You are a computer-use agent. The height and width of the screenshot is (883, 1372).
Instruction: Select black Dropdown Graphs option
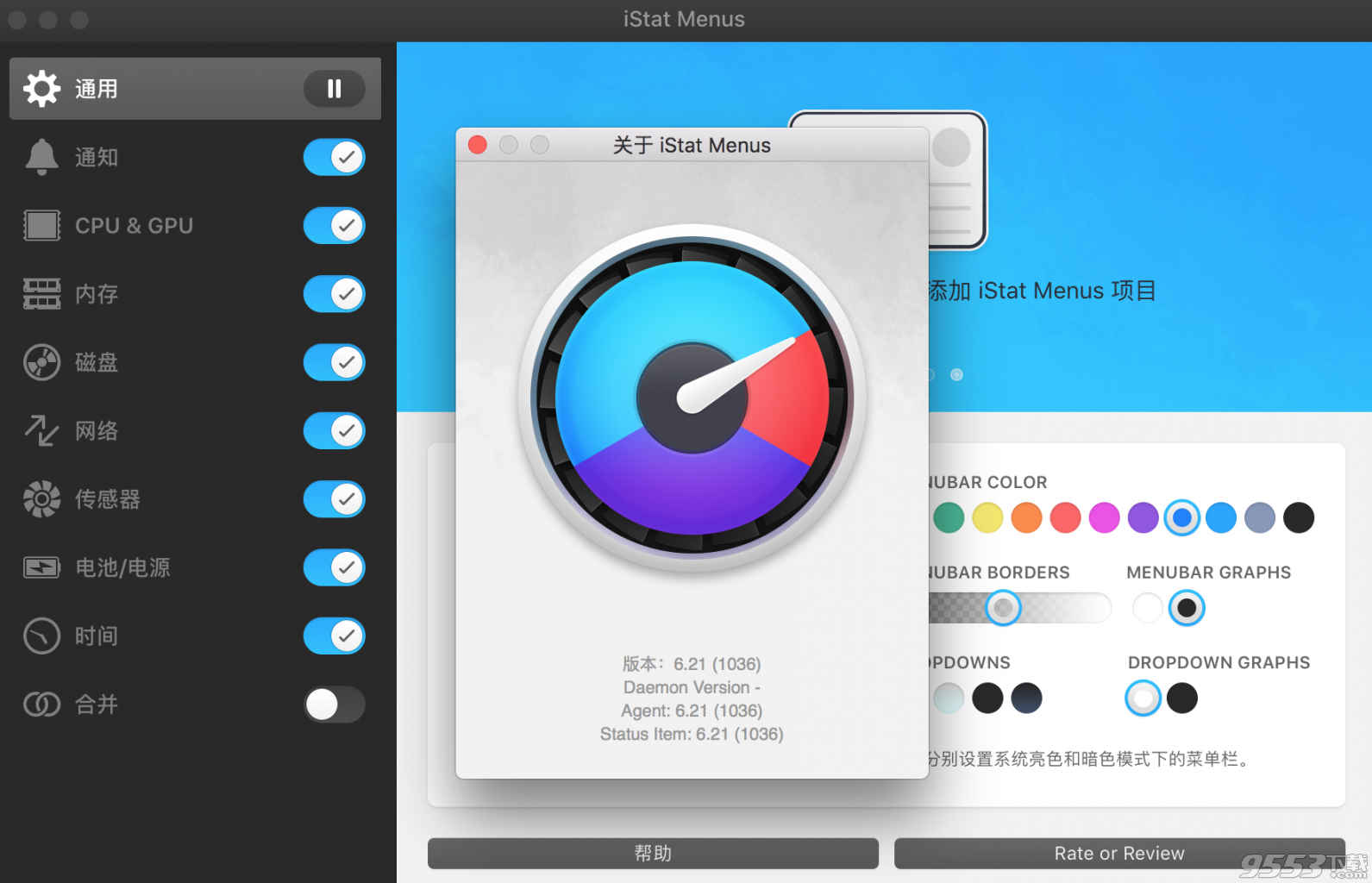point(1182,698)
